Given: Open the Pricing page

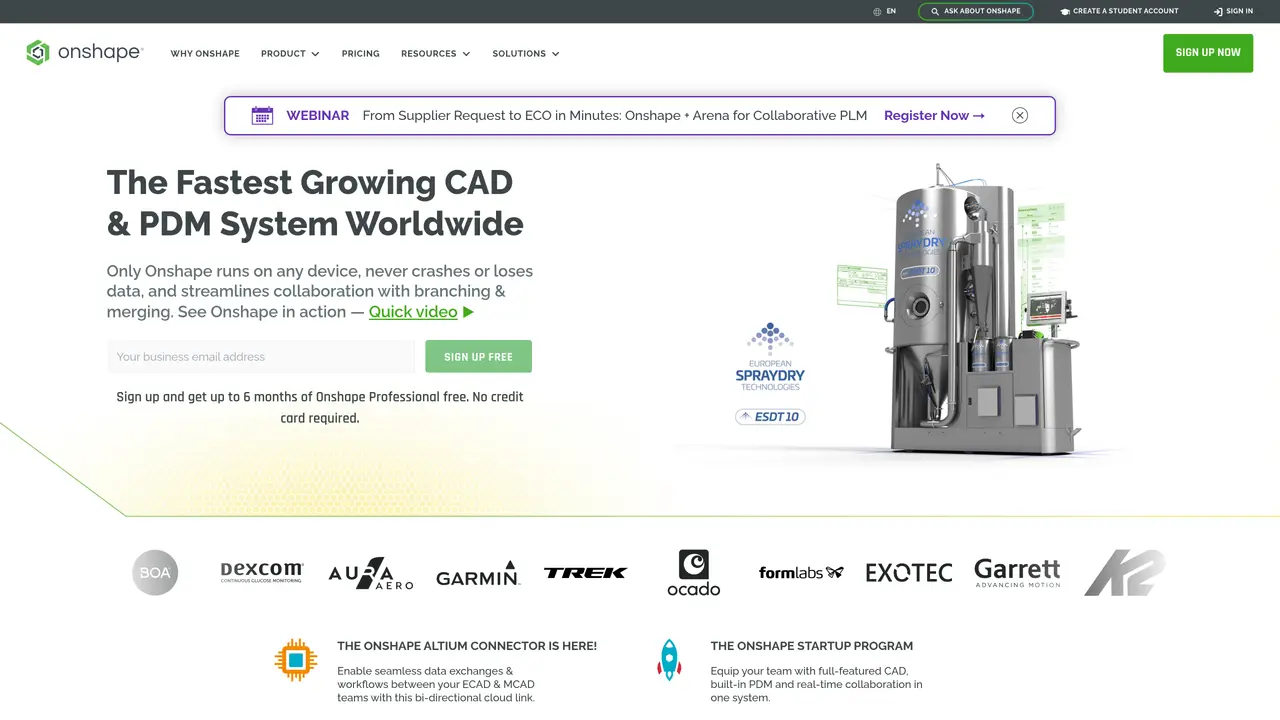Looking at the screenshot, I should pyautogui.click(x=360, y=54).
